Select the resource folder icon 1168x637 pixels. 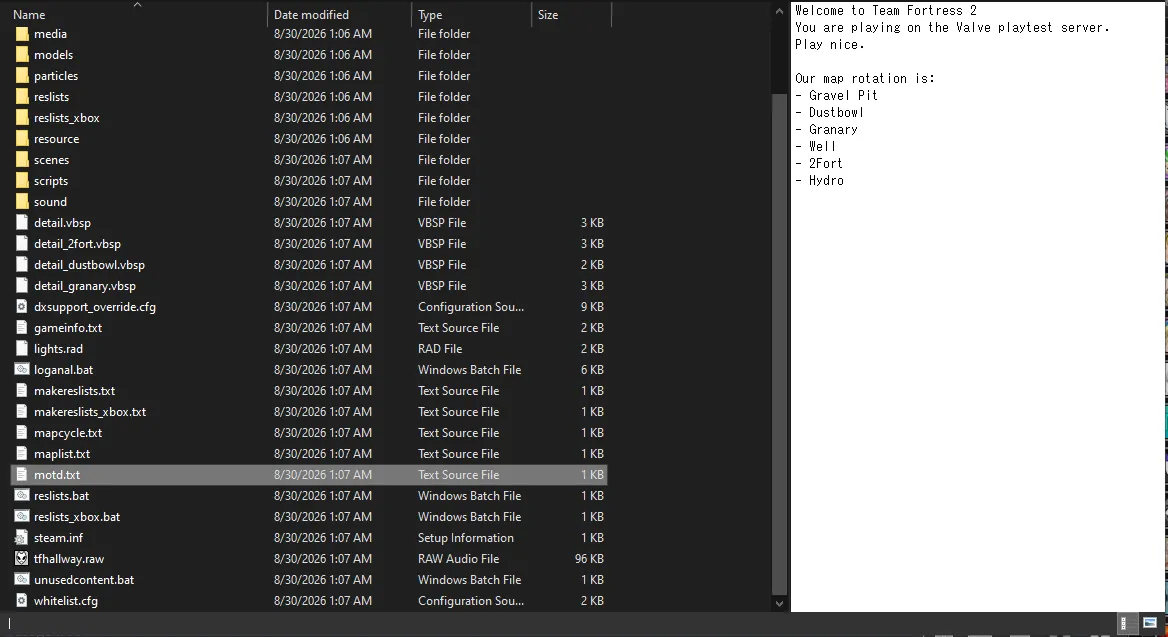[x=22, y=139]
